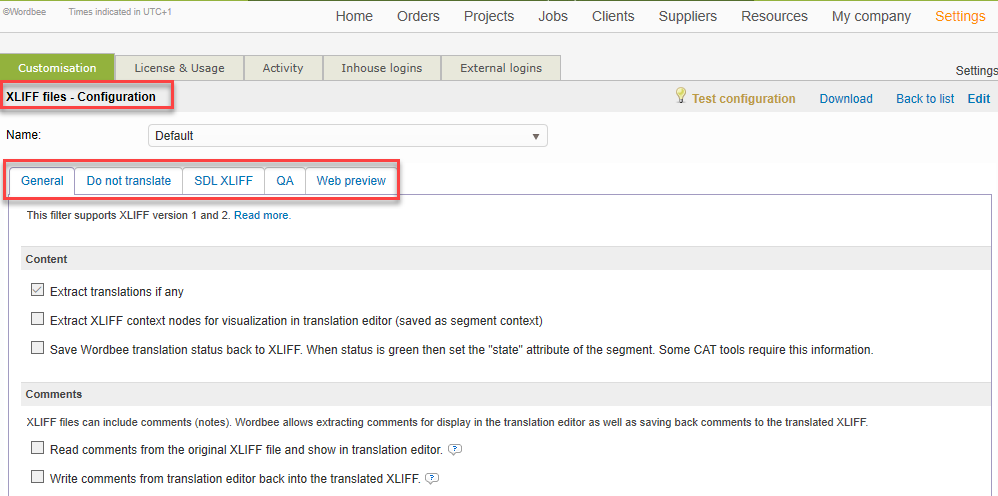Click help bubble next to Read comments option

[x=455, y=449]
